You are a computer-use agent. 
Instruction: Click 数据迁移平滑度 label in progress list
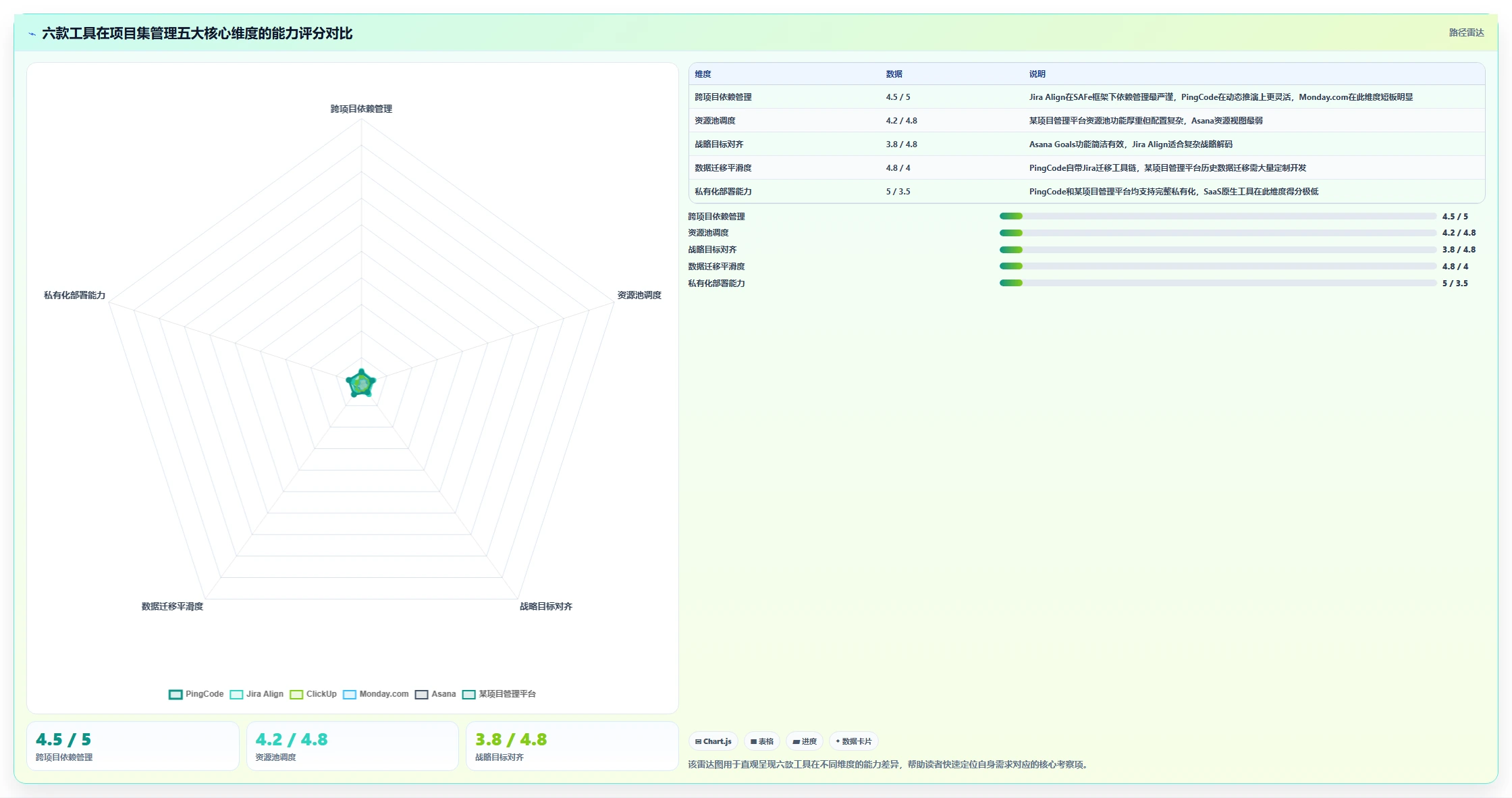[x=716, y=267]
